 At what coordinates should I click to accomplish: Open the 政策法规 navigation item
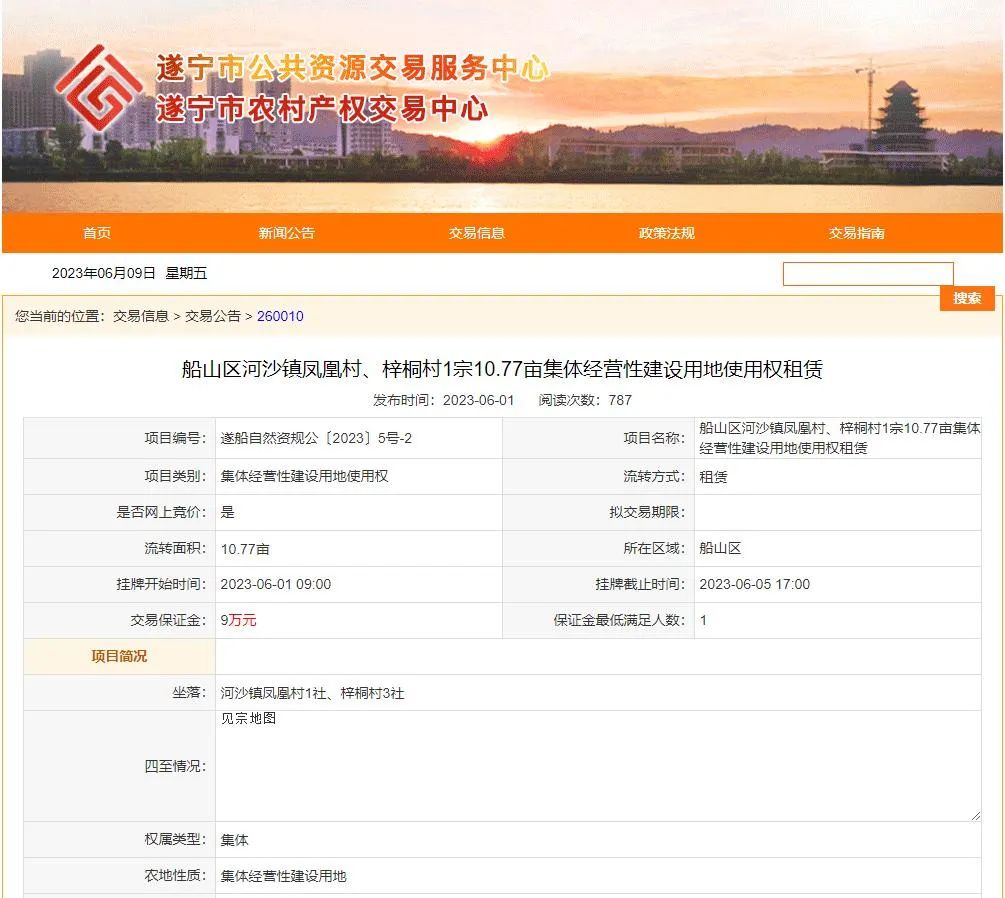click(666, 233)
